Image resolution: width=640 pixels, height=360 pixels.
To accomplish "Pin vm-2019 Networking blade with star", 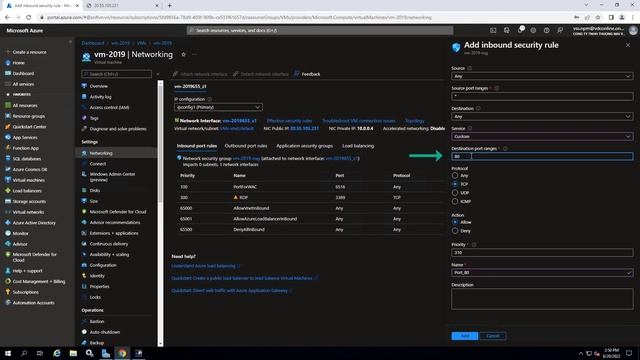I will click(183, 54).
